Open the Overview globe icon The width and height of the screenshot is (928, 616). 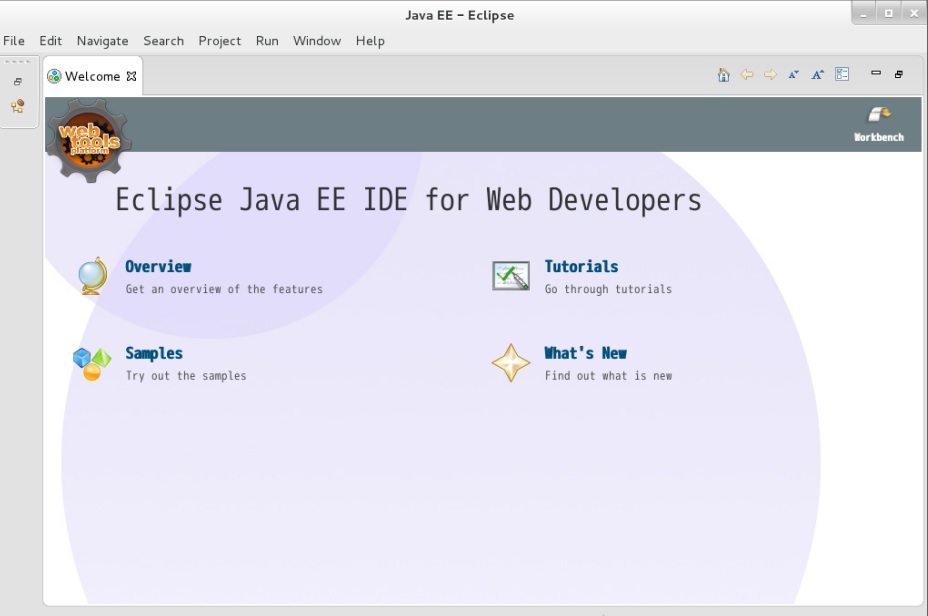92,276
